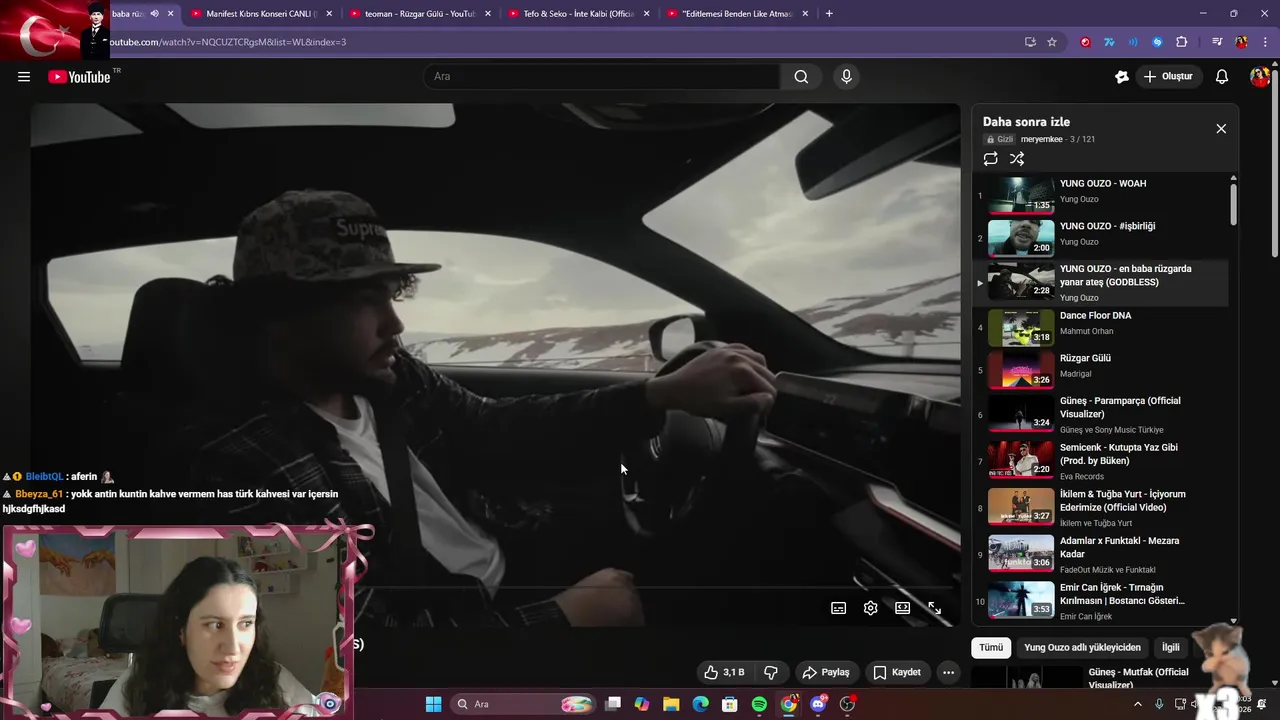Toggle playlist shuffle
The image size is (1280, 720).
[x=1017, y=159]
